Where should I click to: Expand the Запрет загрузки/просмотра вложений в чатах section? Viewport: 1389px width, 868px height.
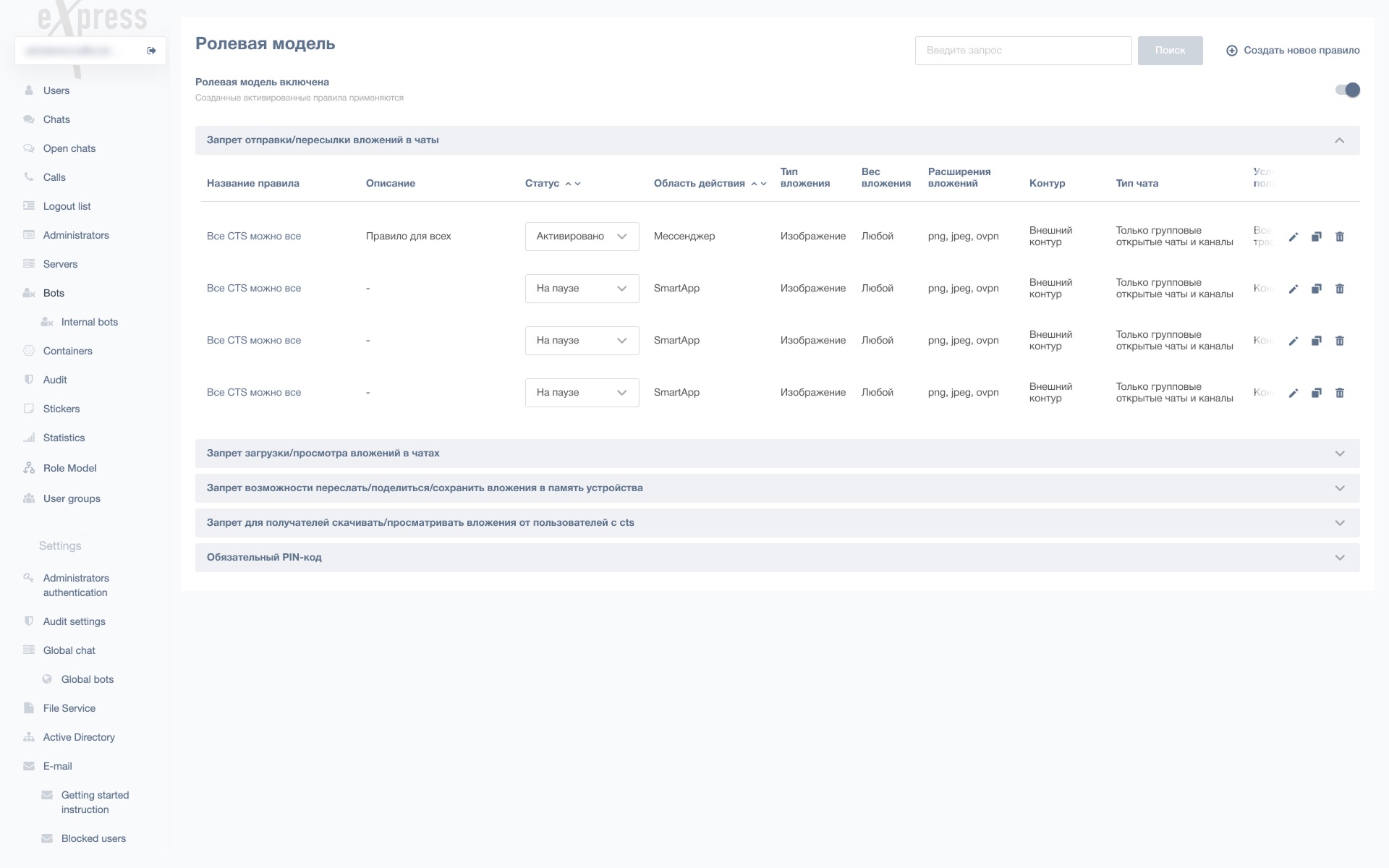pos(1340,454)
